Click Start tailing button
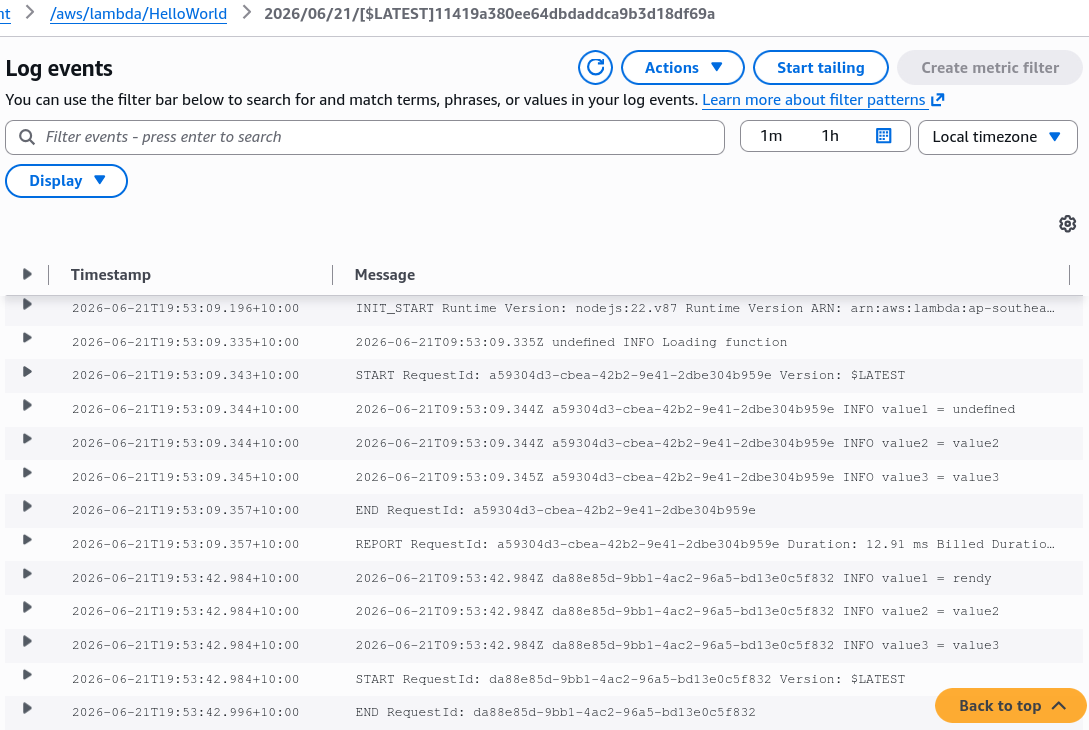 (x=820, y=67)
